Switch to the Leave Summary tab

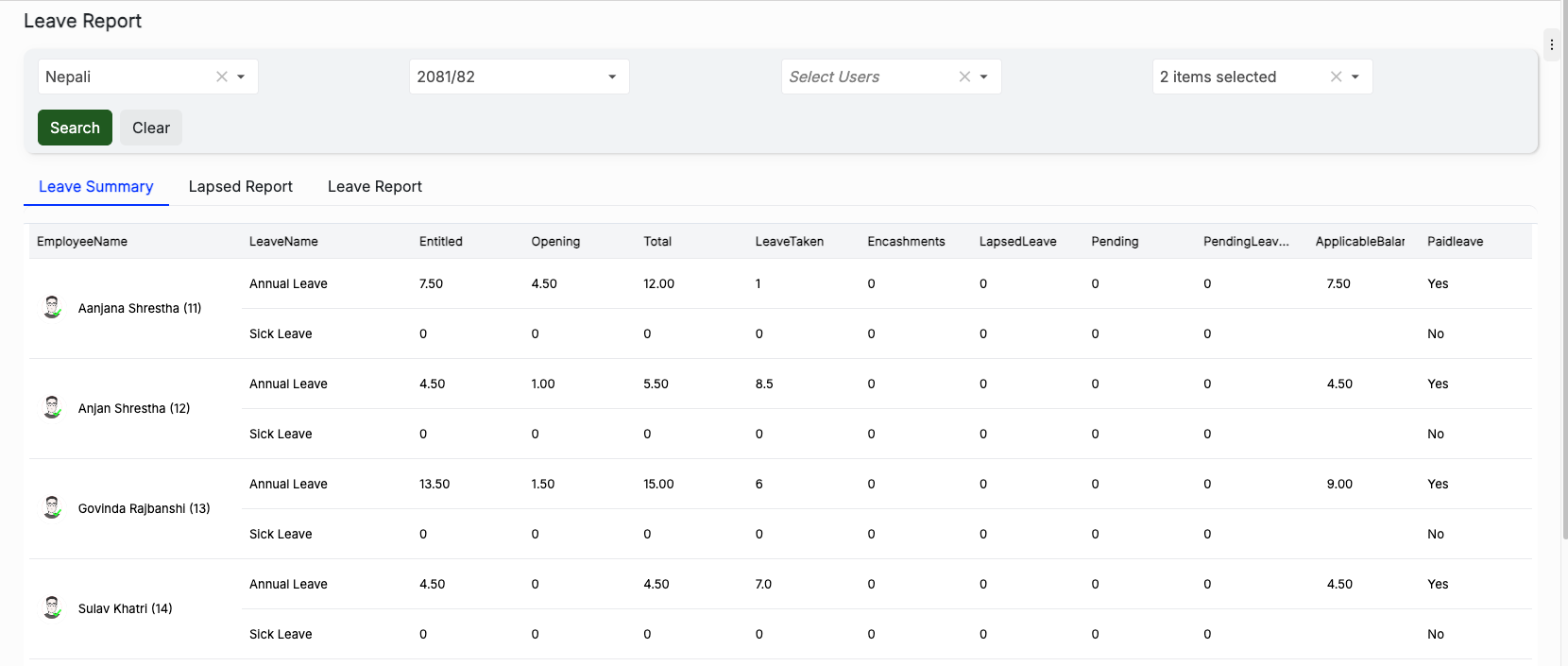tap(95, 187)
